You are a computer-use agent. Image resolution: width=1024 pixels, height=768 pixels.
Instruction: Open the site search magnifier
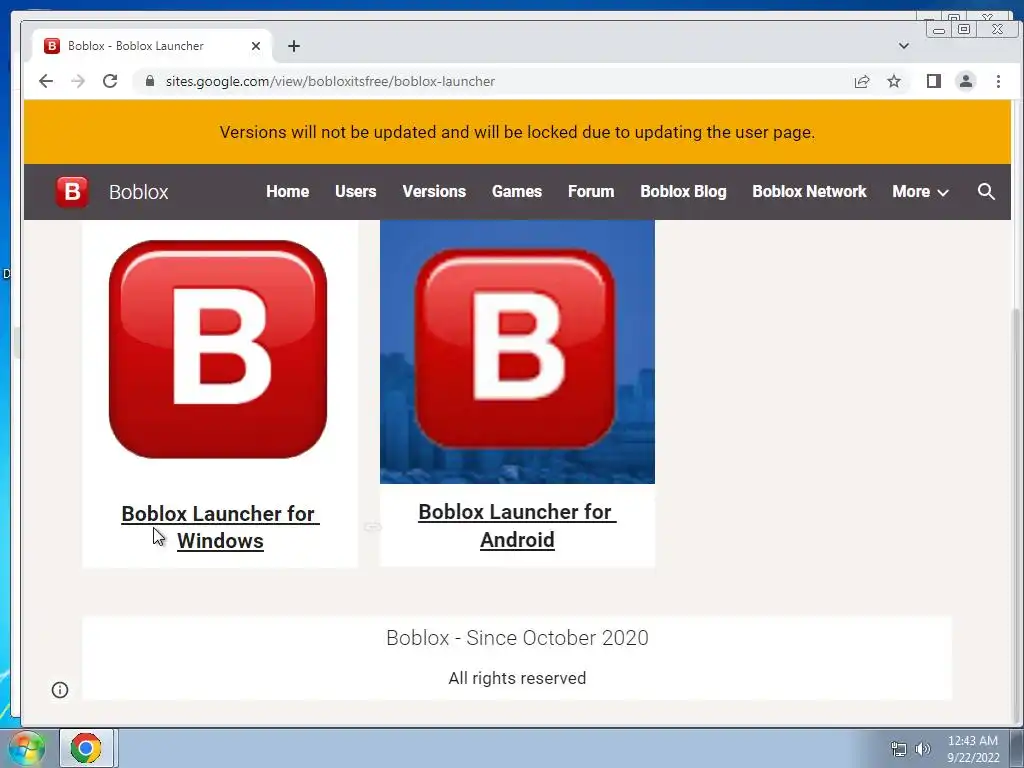pyautogui.click(x=986, y=191)
